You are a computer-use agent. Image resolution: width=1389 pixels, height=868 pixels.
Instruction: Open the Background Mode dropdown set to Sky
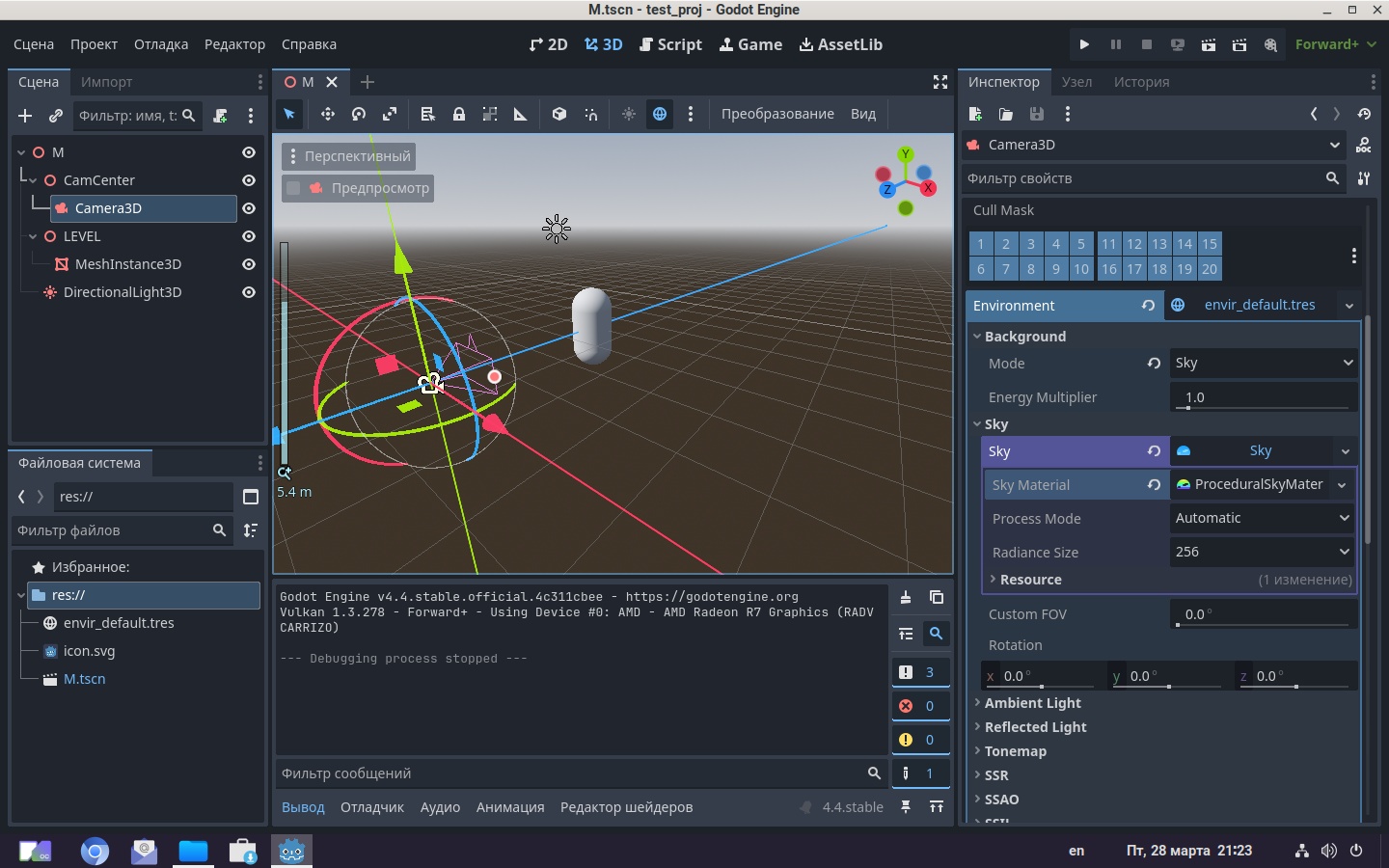(x=1264, y=364)
